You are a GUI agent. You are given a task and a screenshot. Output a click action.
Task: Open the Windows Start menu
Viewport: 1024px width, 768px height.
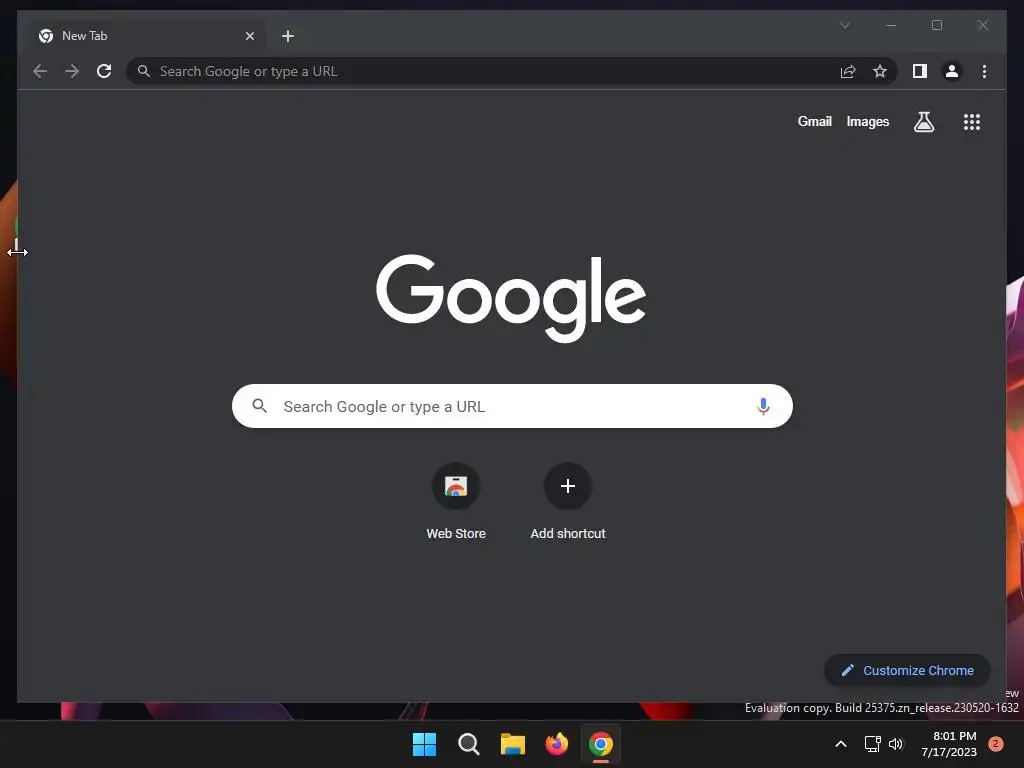[424, 744]
